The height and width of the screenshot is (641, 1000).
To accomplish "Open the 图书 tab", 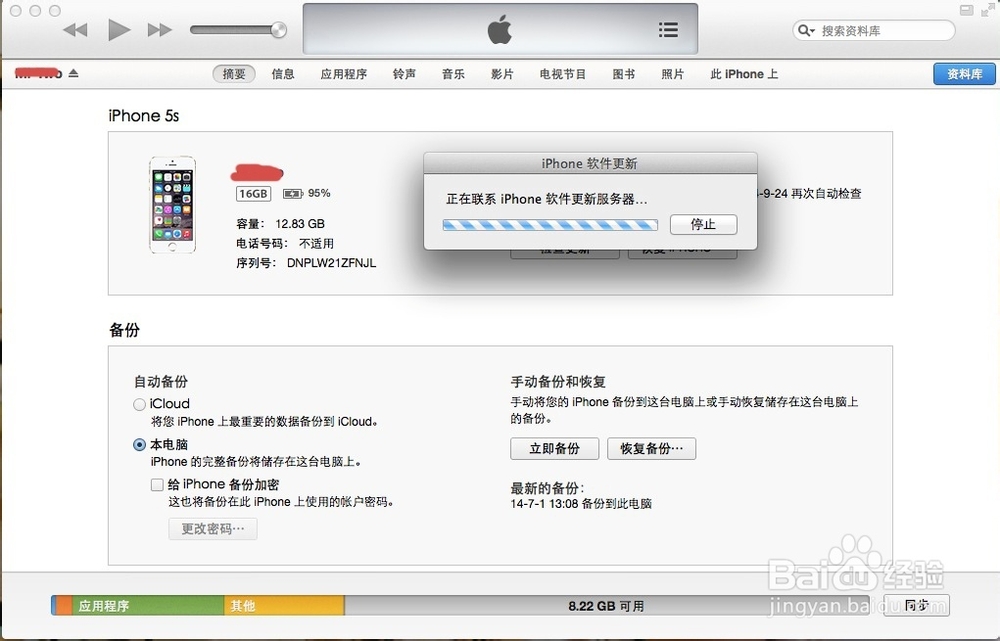I will (623, 74).
